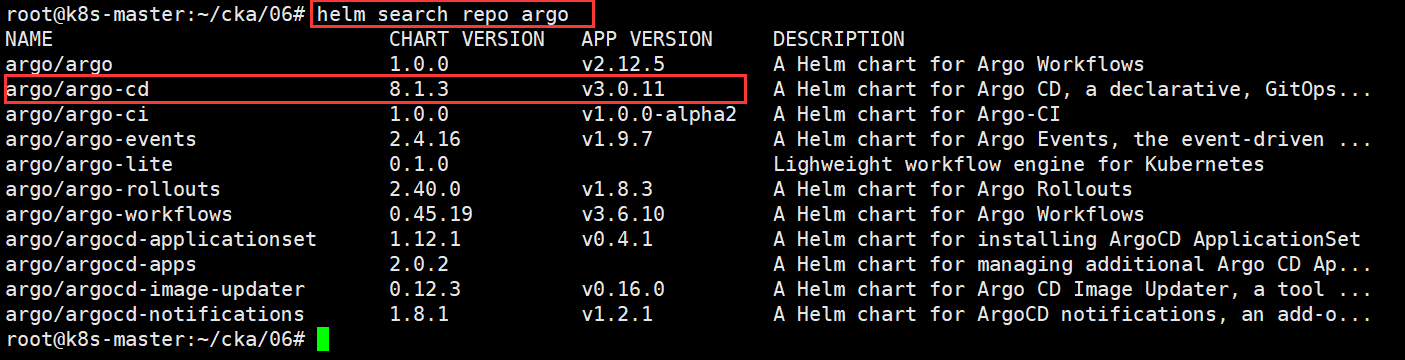Click the green cursor at the bottom prompt
The height and width of the screenshot is (360, 1405).
coord(322,340)
